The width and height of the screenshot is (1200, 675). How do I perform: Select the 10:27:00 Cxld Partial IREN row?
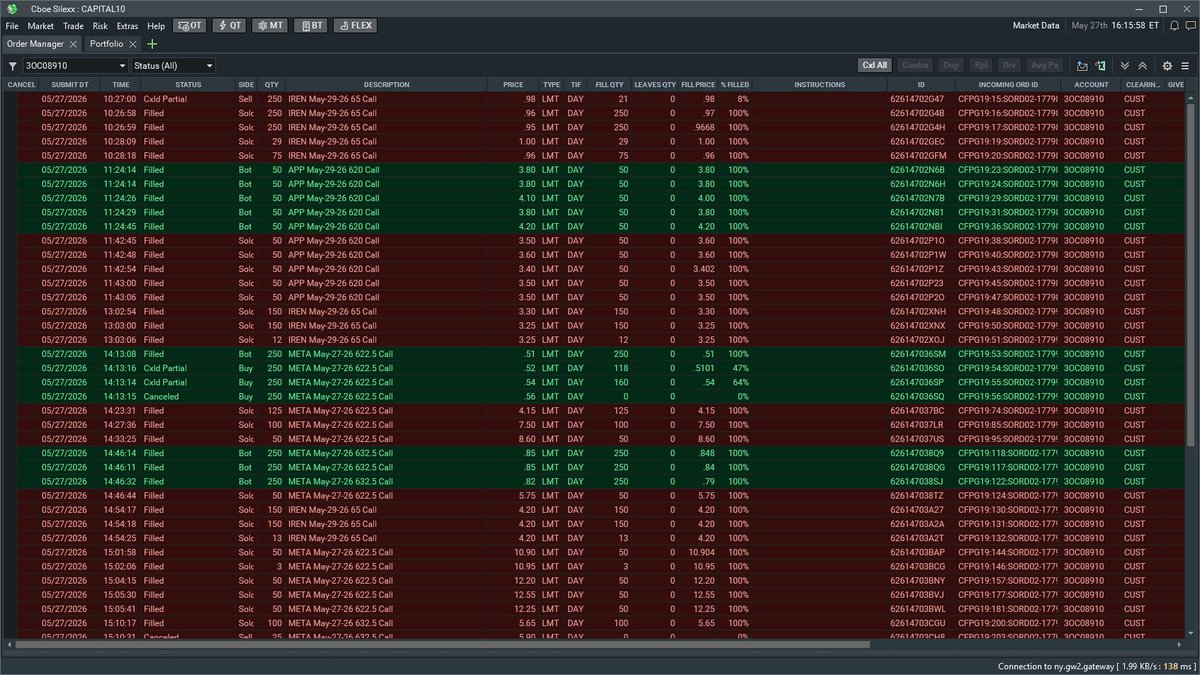tap(594, 99)
